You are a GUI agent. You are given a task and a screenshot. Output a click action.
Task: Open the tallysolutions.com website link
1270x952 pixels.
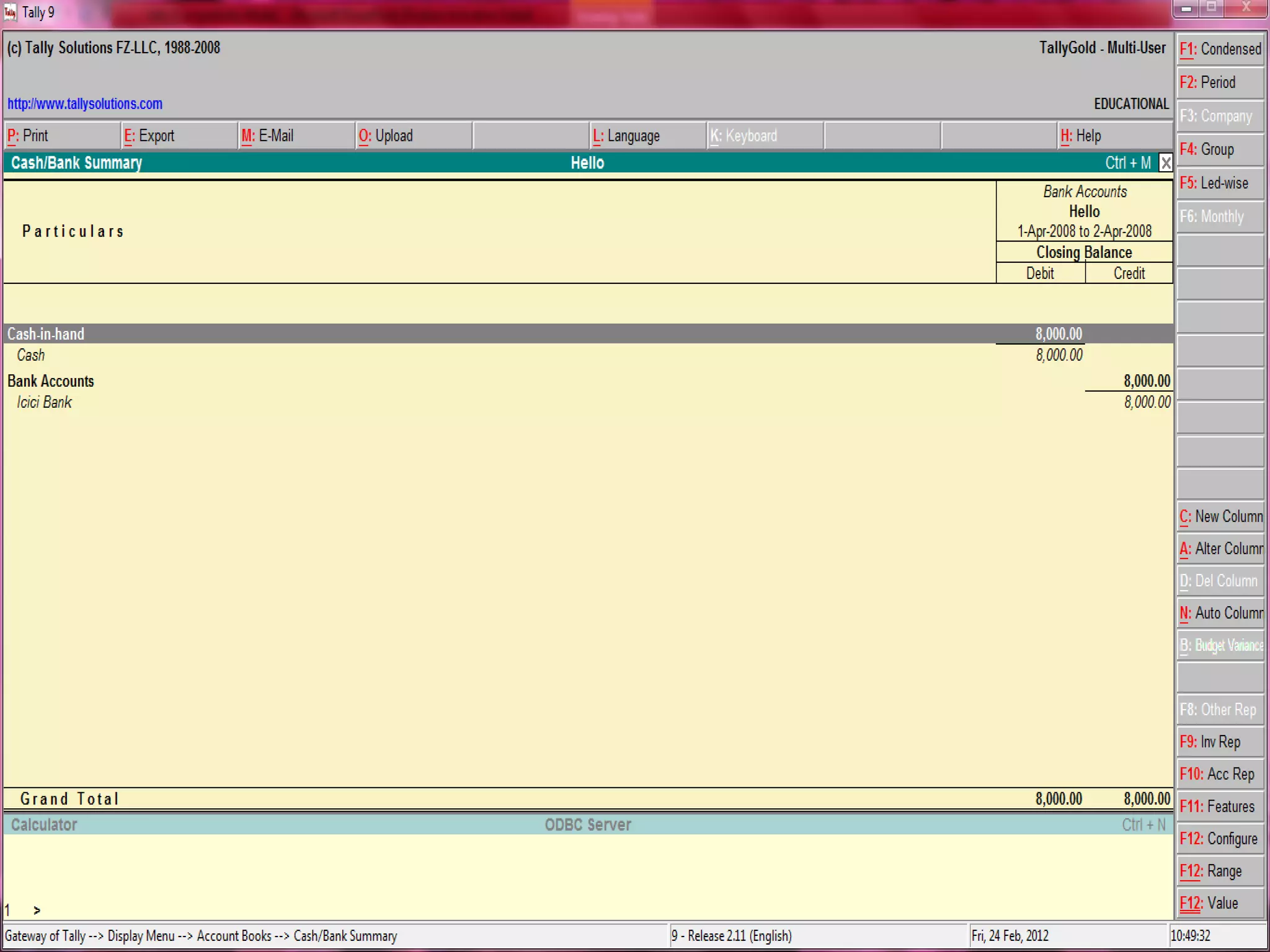pos(85,104)
